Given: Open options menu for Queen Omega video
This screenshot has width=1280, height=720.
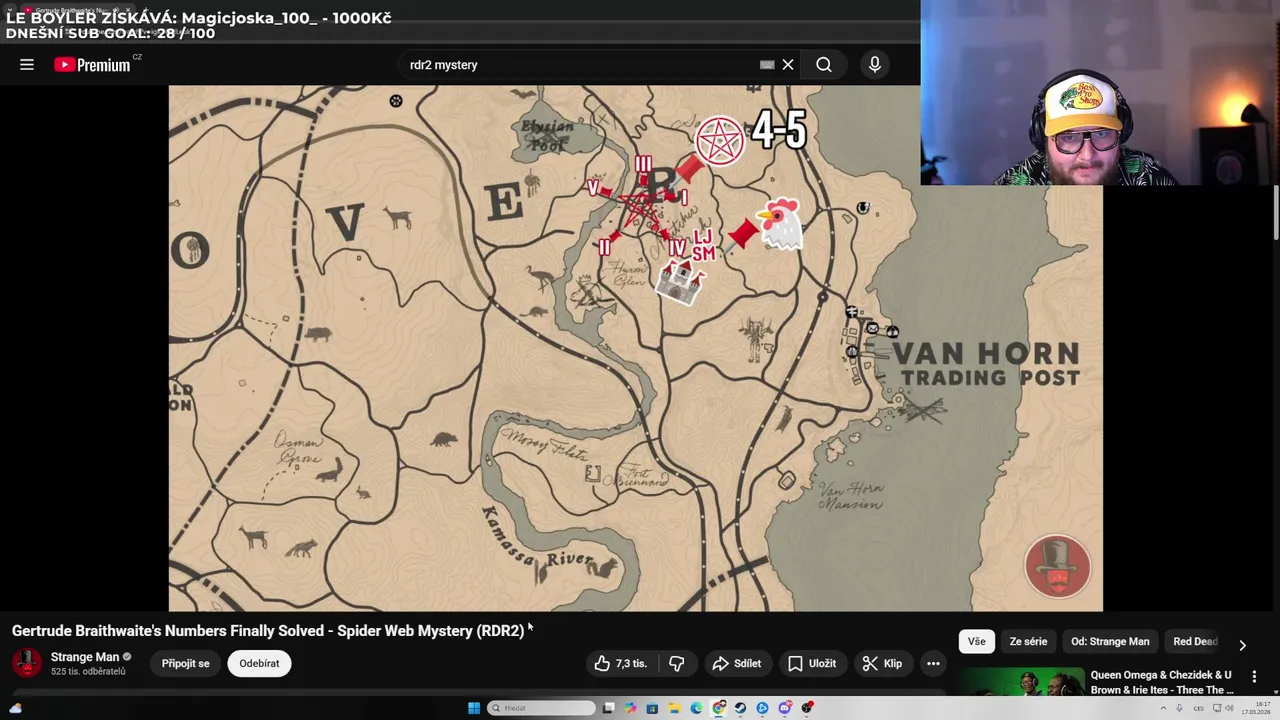Looking at the screenshot, I should click(x=1254, y=677).
